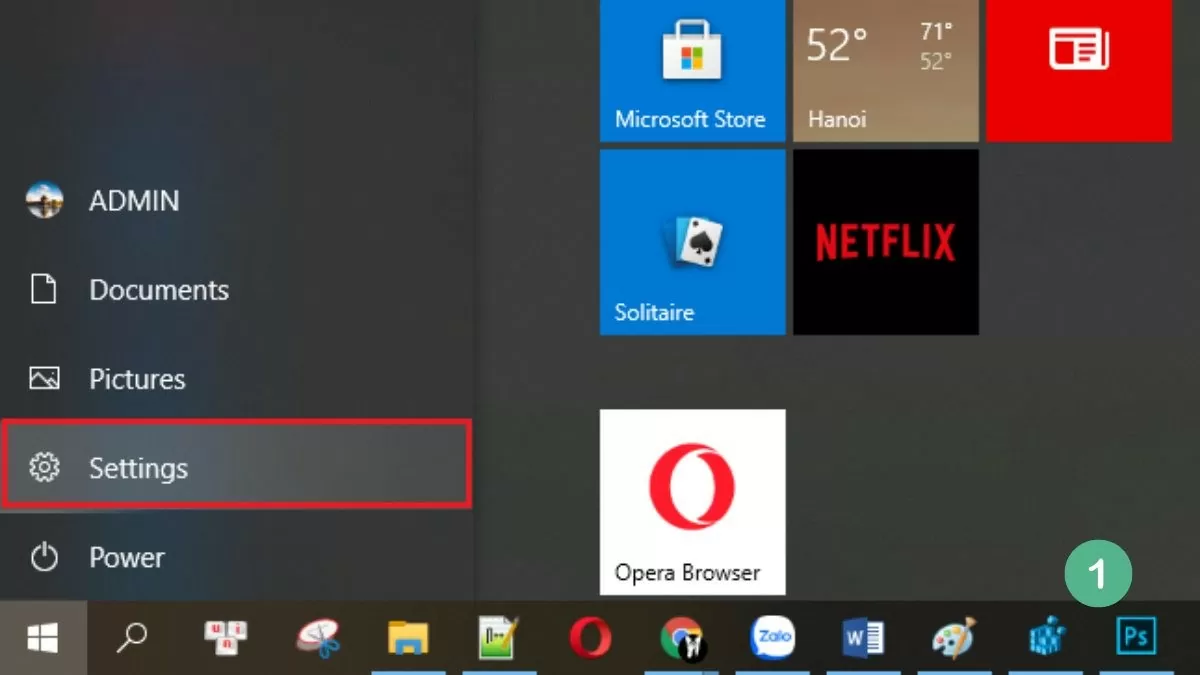This screenshot has height=675, width=1200.
Task: Open the Snipping tool from the taskbar
Action: pyautogui.click(x=319, y=637)
